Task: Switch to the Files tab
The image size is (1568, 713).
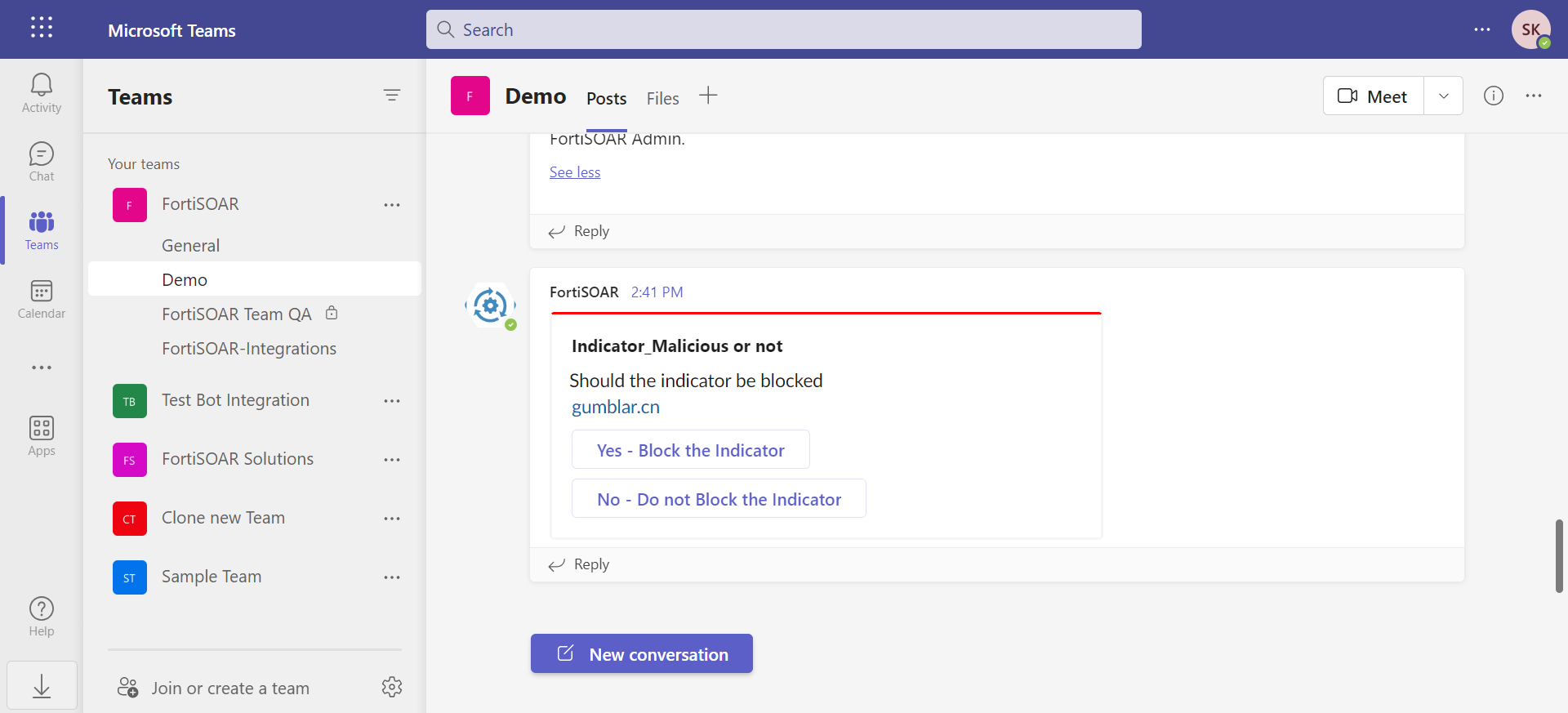Action: [662, 99]
